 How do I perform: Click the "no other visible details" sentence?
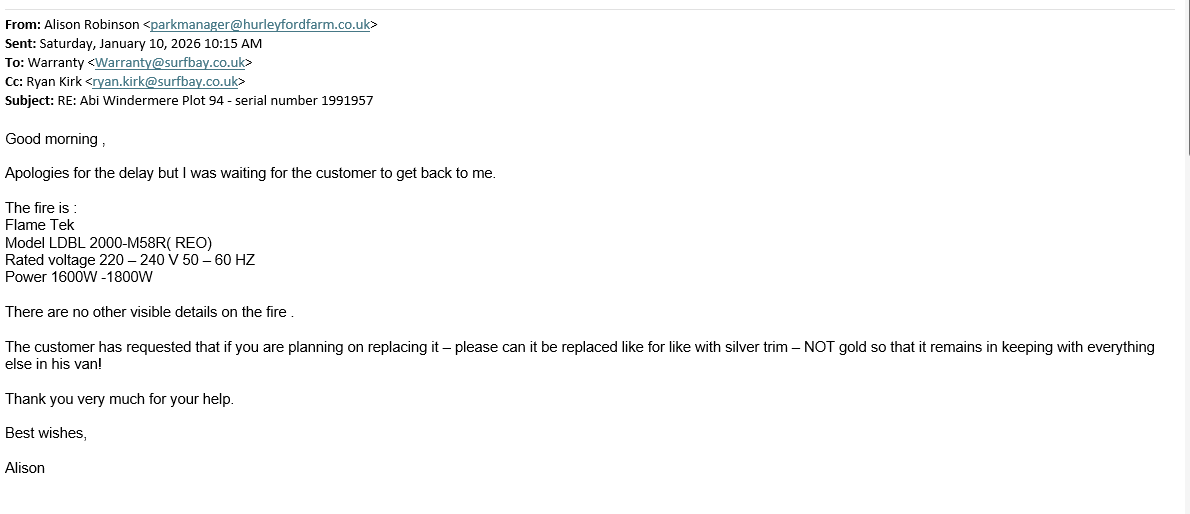[x=148, y=312]
